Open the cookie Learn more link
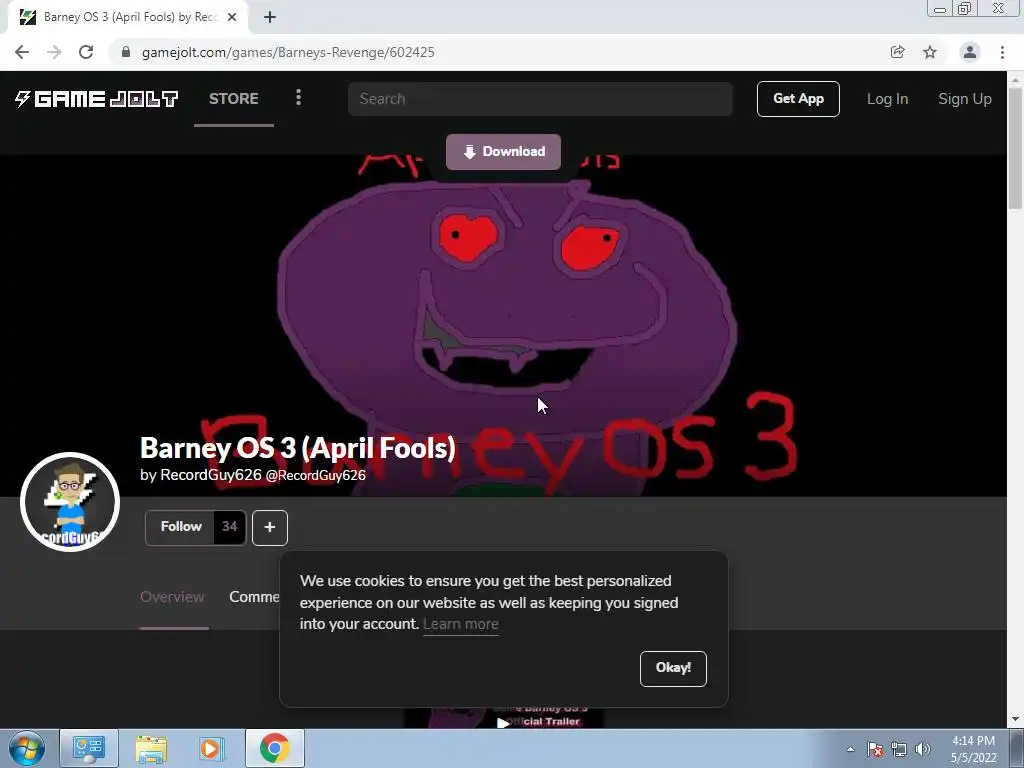The height and width of the screenshot is (768, 1024). (x=460, y=624)
